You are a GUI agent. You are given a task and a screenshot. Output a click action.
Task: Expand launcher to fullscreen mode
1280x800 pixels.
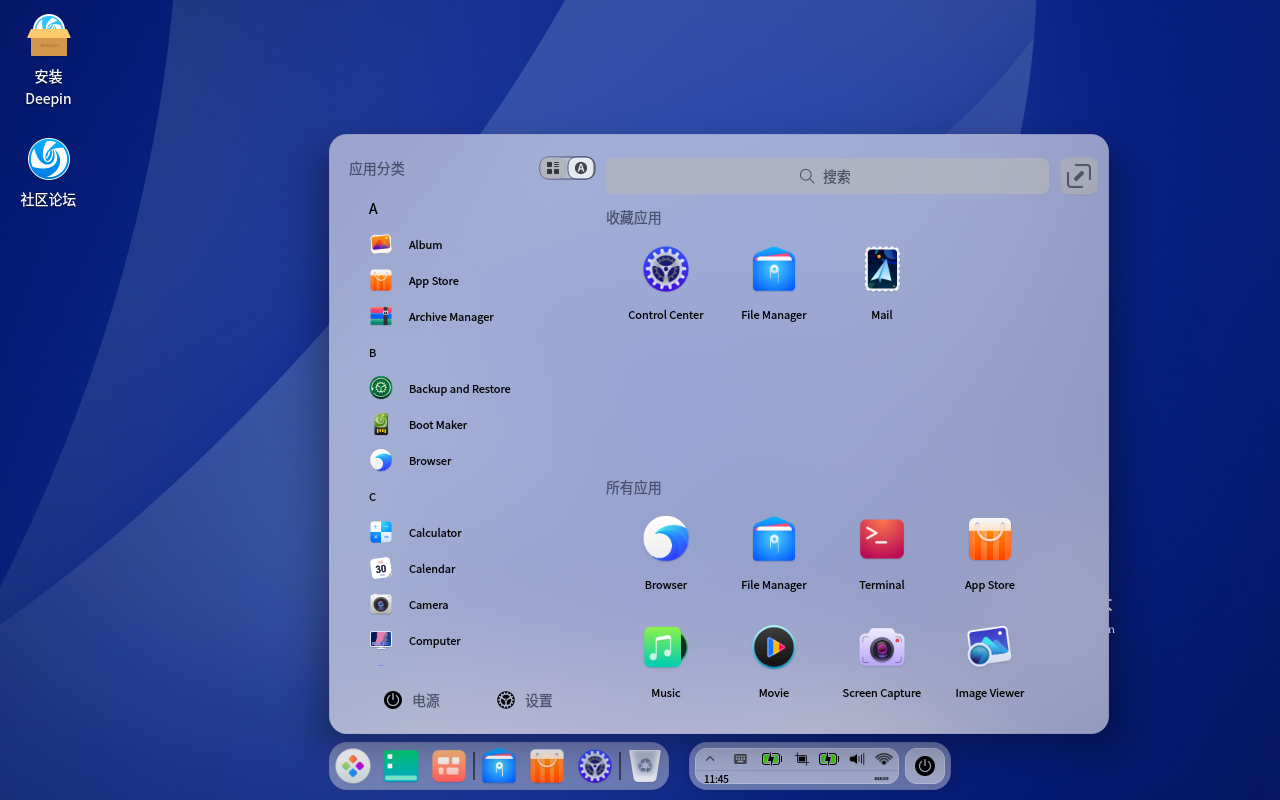coord(1078,175)
